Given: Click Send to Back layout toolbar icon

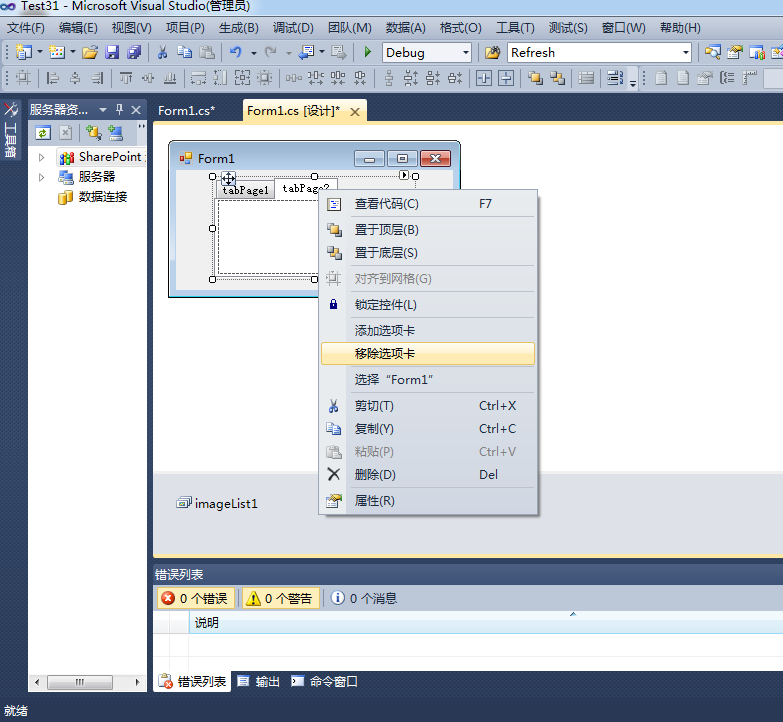Looking at the screenshot, I should pos(557,78).
